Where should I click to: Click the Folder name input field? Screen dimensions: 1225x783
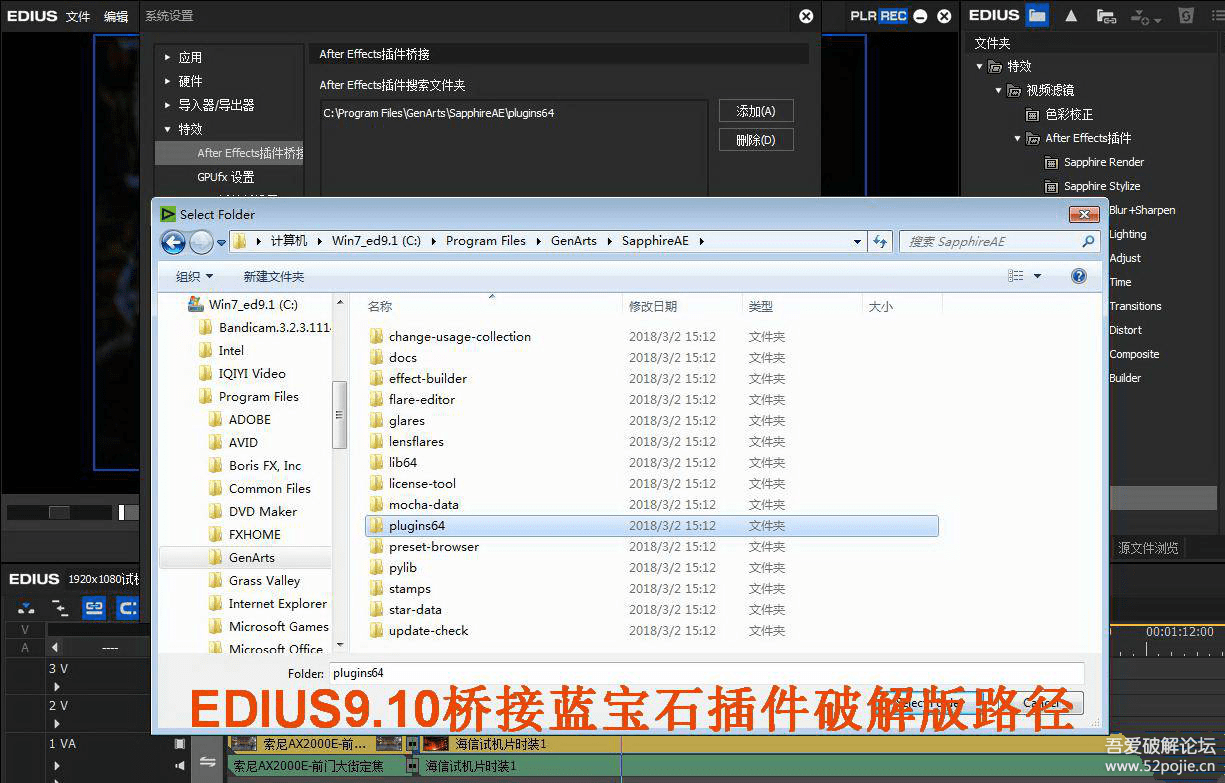pos(706,673)
